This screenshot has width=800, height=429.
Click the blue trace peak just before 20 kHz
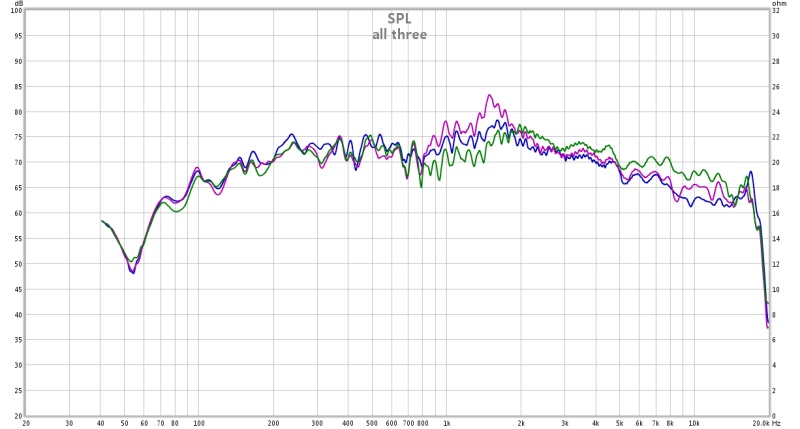coord(750,172)
